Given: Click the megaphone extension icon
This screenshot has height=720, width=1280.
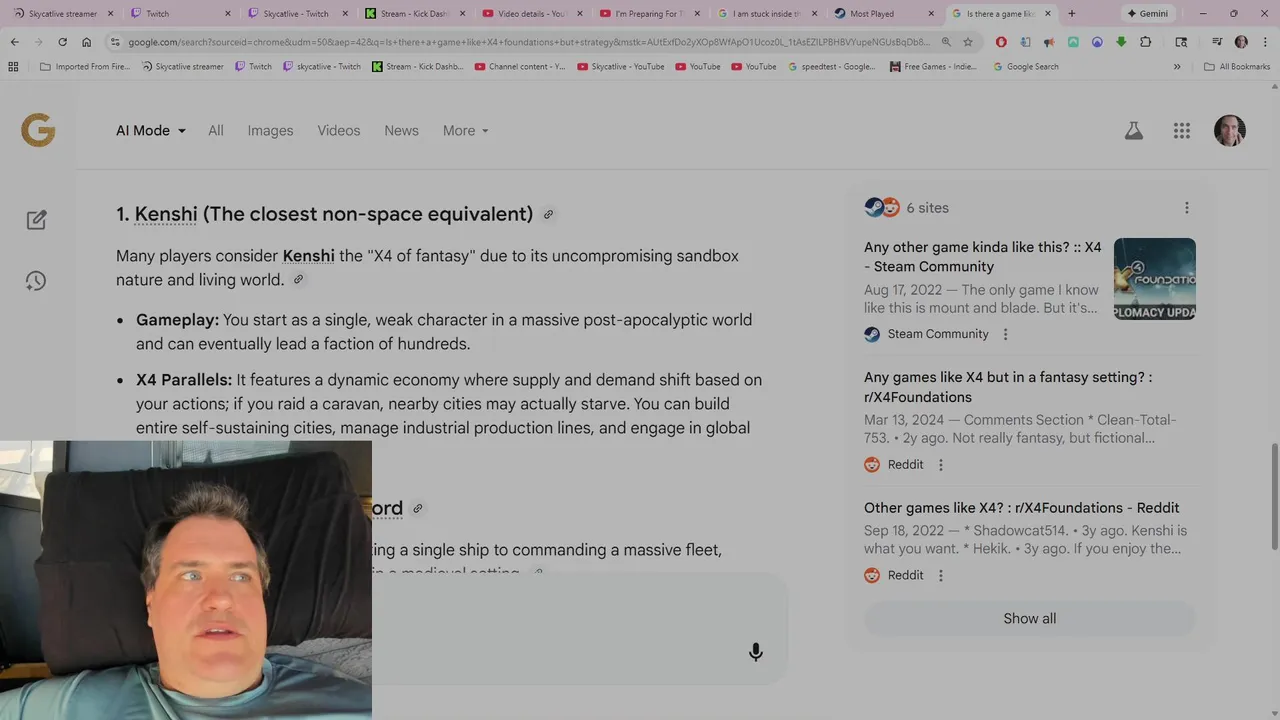Looking at the screenshot, I should (1049, 42).
